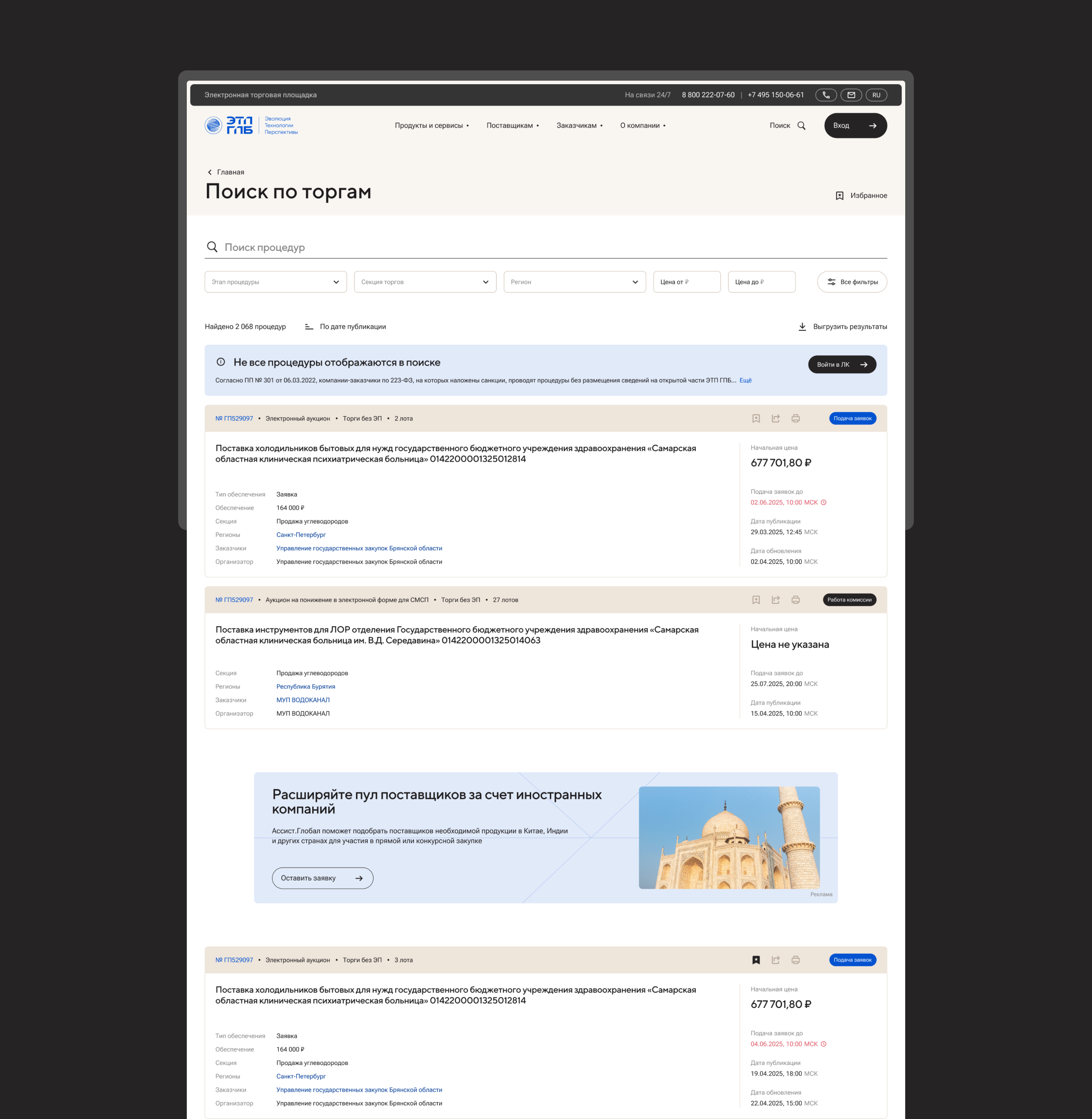Expand the Регион dropdown
The width and height of the screenshot is (1092, 1119).
[x=574, y=282]
